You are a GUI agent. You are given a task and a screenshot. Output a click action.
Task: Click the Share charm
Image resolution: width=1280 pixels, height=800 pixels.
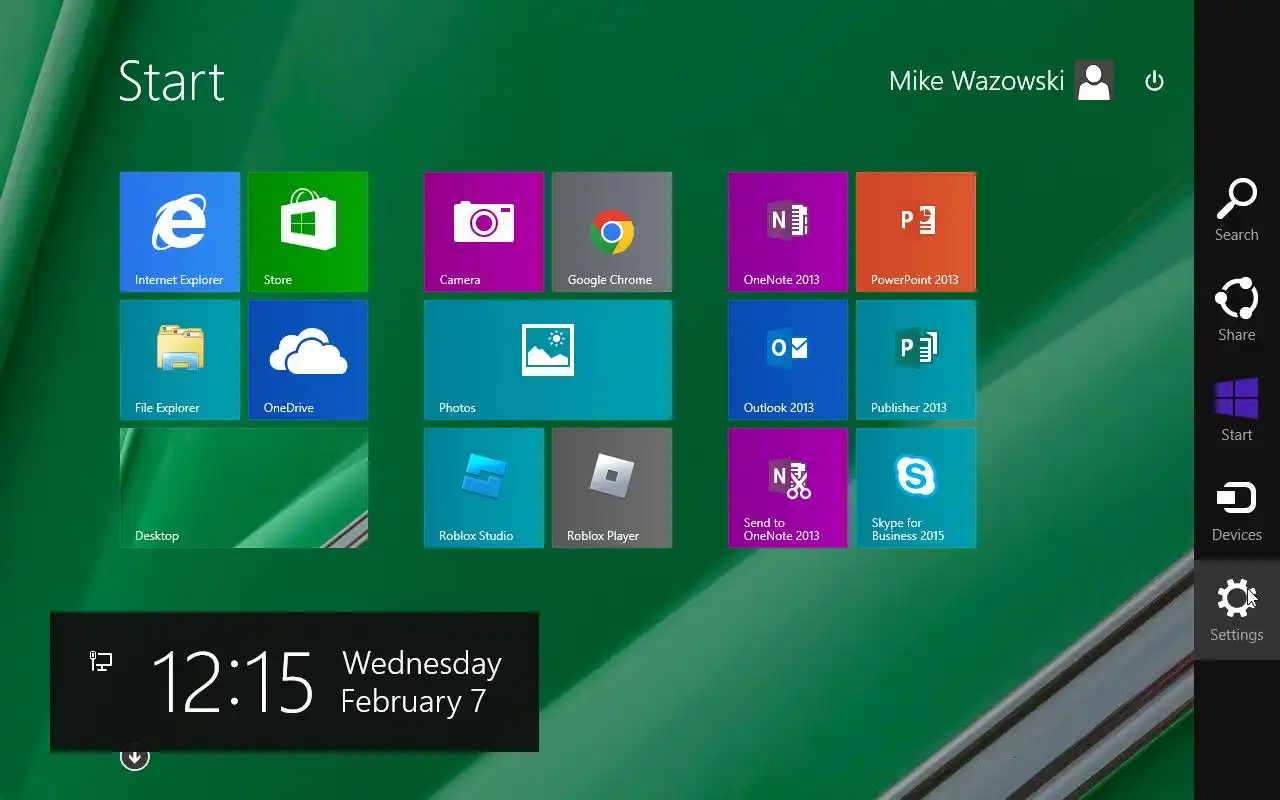click(1237, 310)
